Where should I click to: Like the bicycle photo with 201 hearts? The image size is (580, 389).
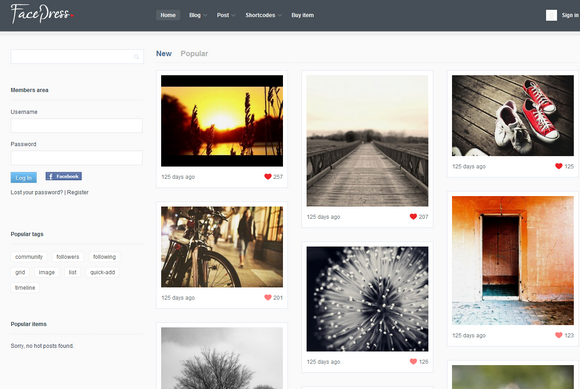tap(268, 297)
